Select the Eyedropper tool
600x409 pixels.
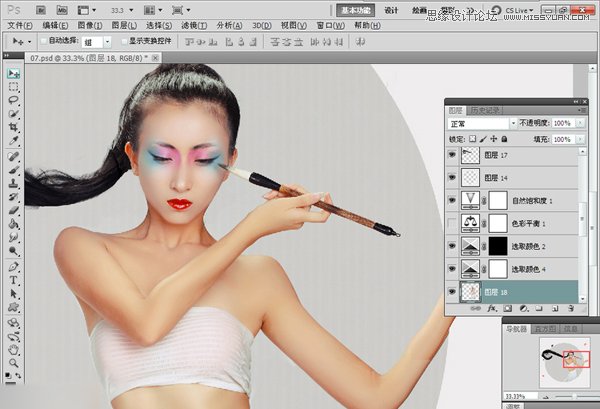pyautogui.click(x=13, y=140)
